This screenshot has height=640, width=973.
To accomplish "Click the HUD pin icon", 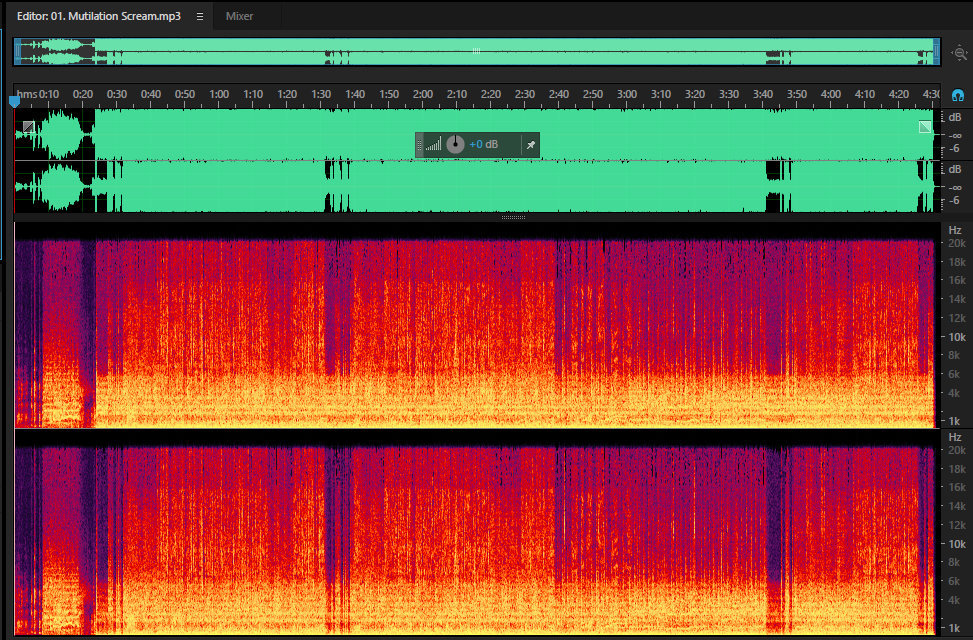I will coord(531,145).
